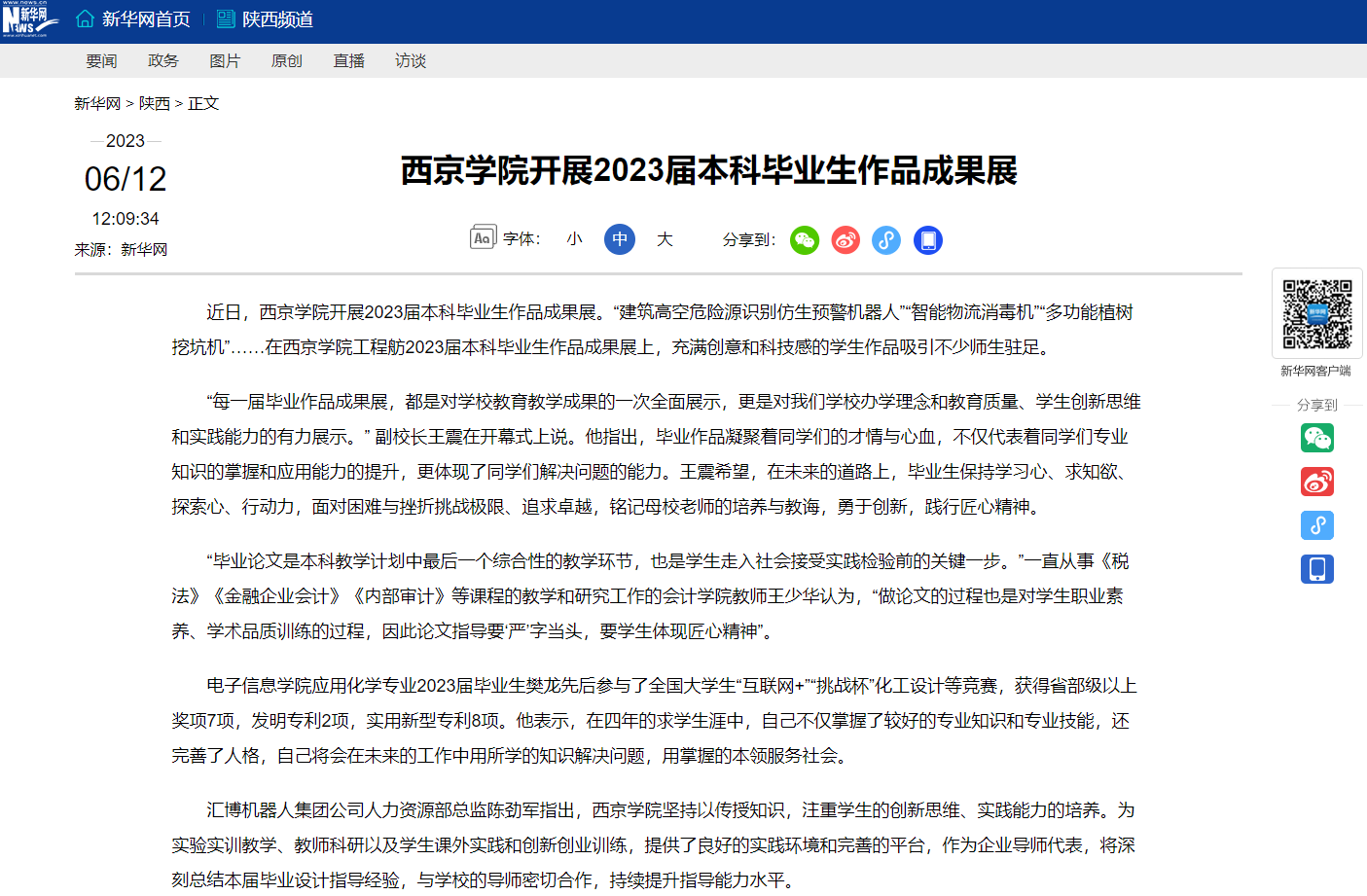Open mobile view icon under the title
The height and width of the screenshot is (896, 1367).
point(928,240)
